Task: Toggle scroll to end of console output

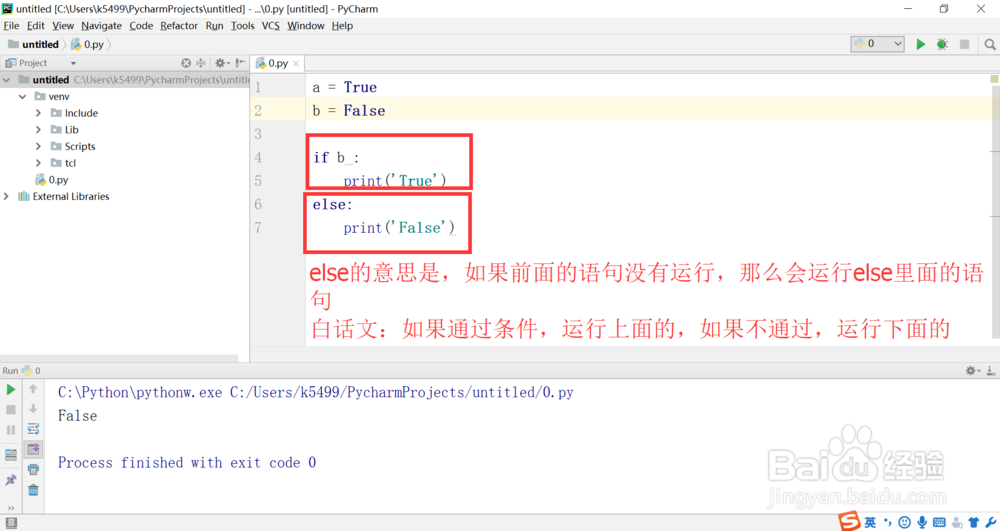Action: click(x=33, y=449)
